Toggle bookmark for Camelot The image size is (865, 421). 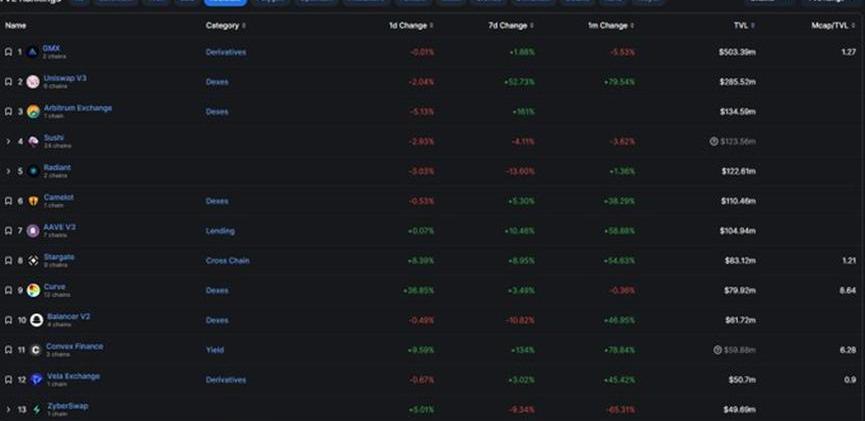click(x=8, y=201)
